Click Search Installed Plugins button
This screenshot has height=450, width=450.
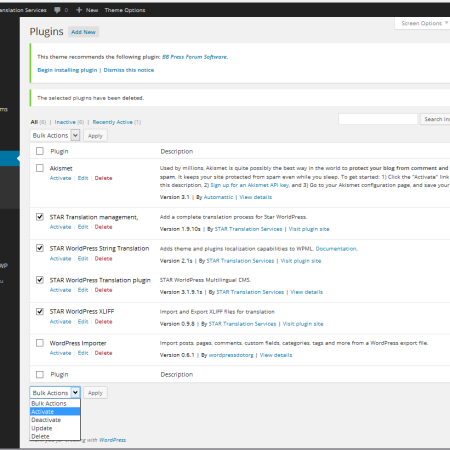(435, 119)
